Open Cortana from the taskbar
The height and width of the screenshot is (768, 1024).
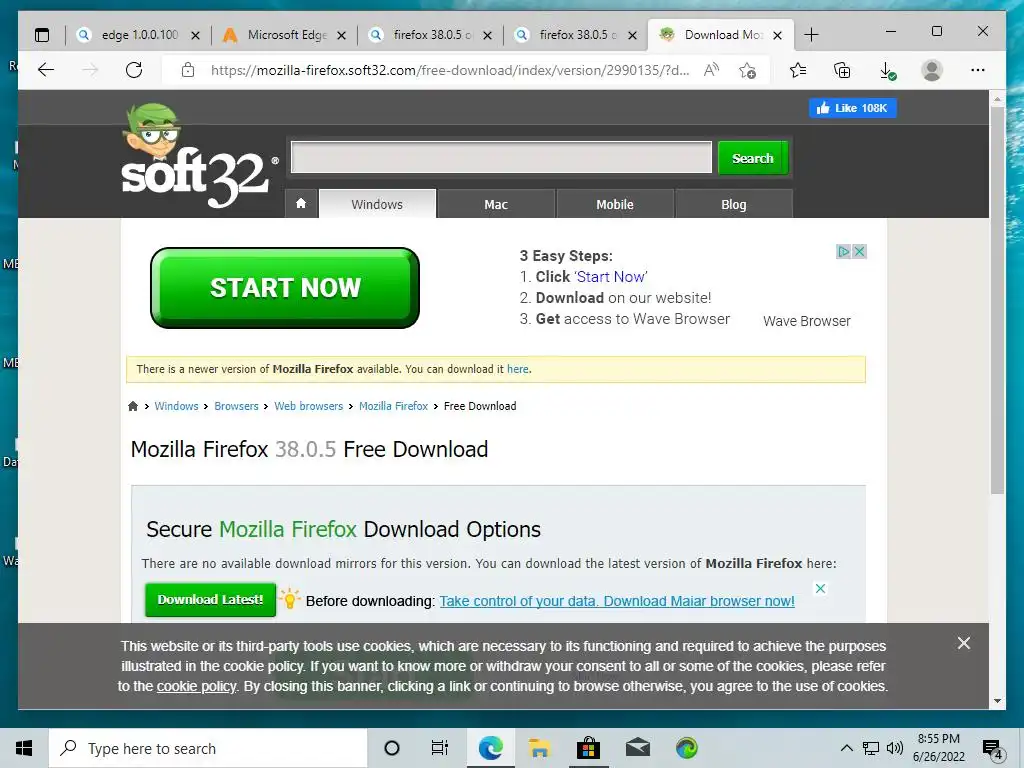click(392, 748)
